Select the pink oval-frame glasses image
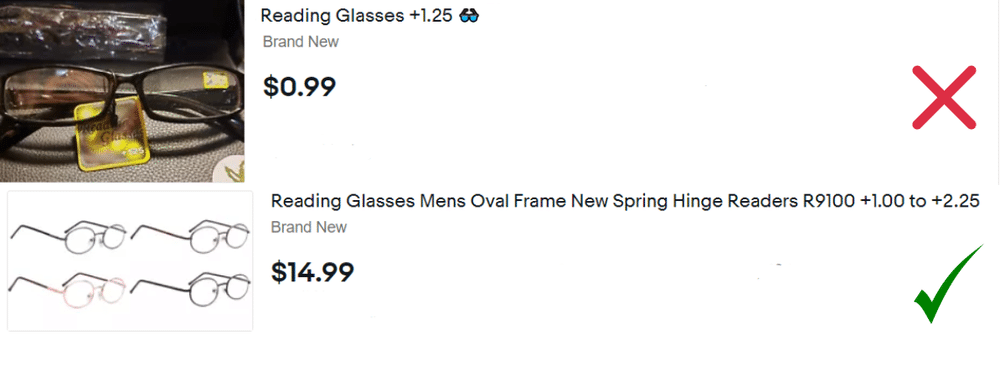Screen dimensions: 1000x370 coord(67,287)
